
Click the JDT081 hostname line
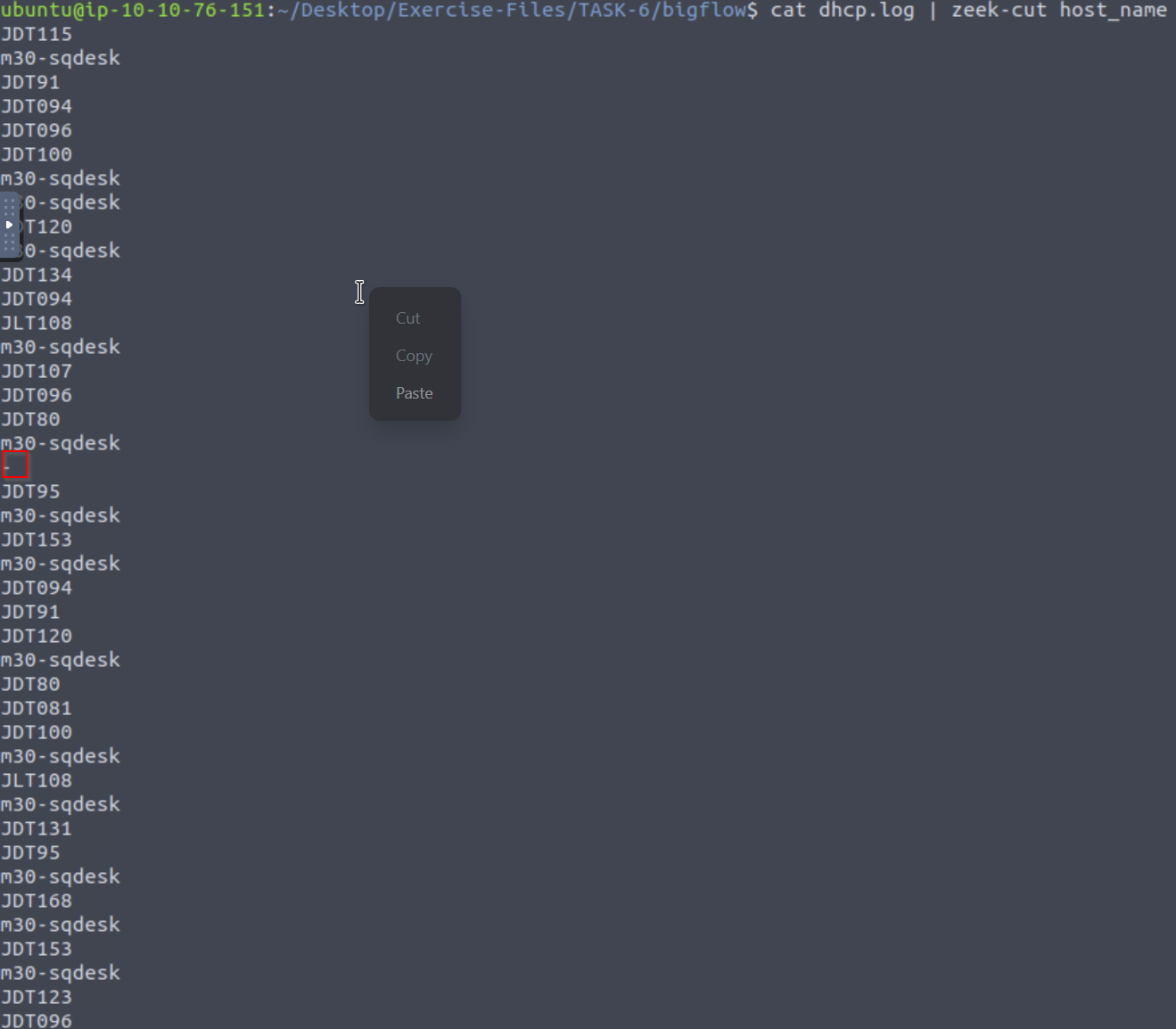click(37, 709)
